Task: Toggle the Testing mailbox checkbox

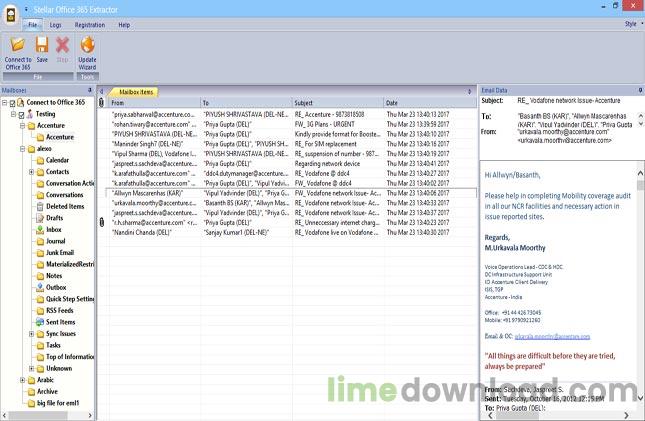Action: pyautogui.click(x=21, y=115)
